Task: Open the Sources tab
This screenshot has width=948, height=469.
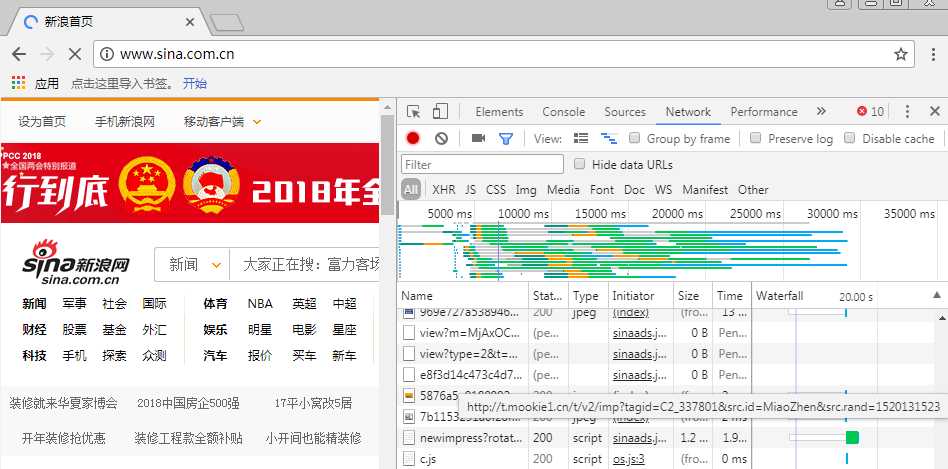Action: [625, 112]
